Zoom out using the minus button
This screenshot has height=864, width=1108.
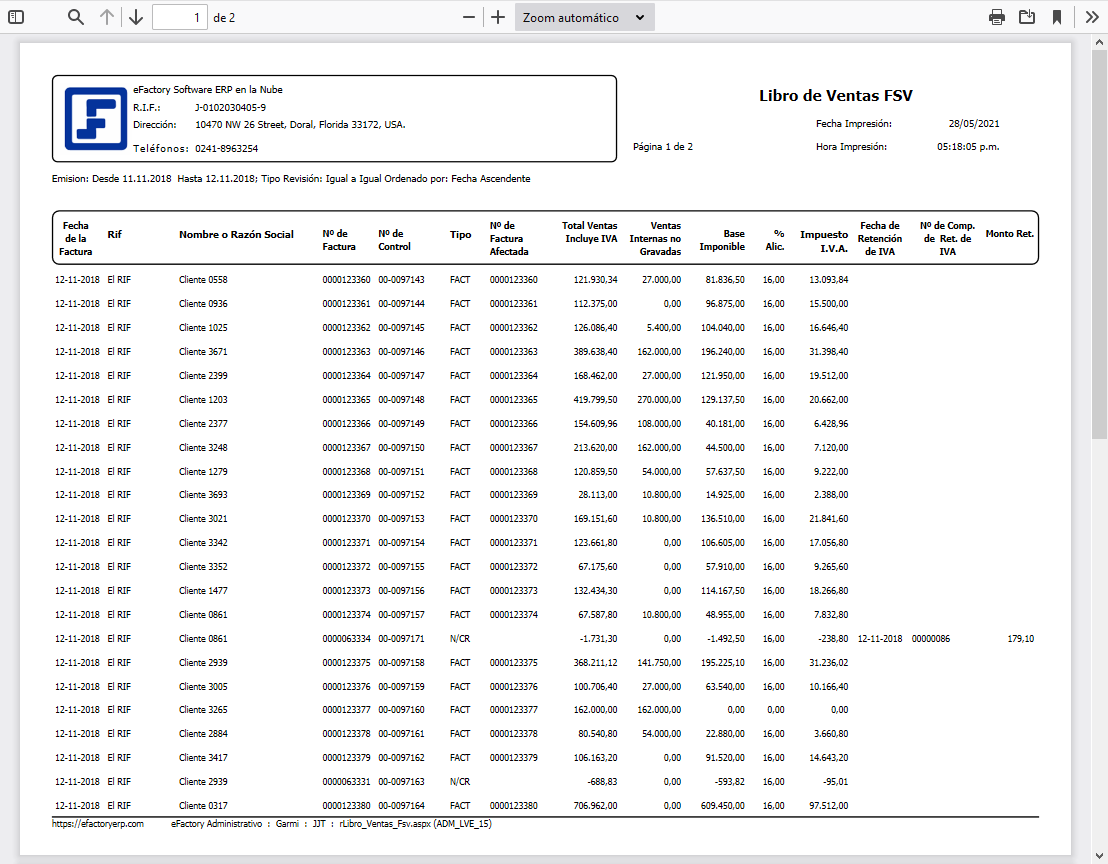pyautogui.click(x=469, y=17)
